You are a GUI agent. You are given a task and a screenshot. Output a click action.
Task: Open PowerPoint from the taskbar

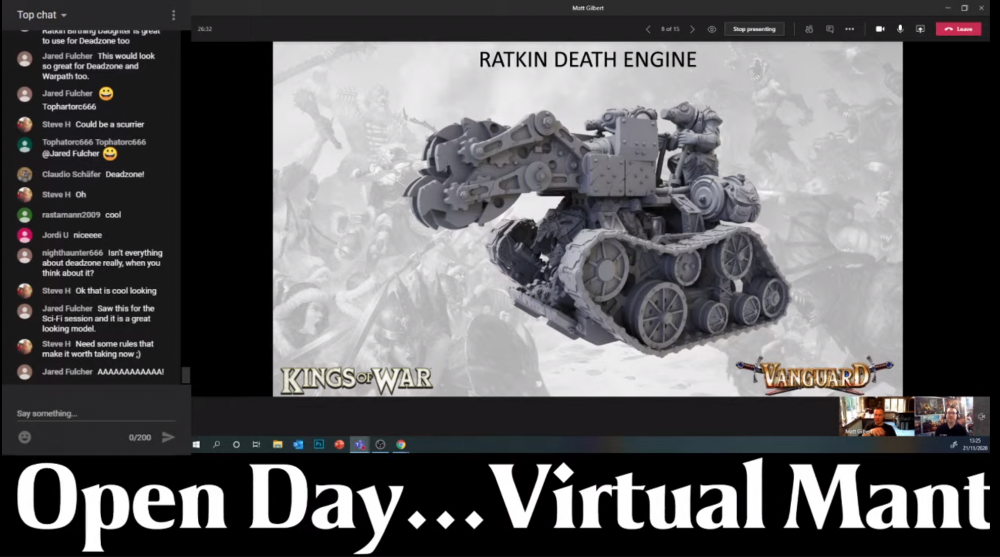(x=339, y=444)
